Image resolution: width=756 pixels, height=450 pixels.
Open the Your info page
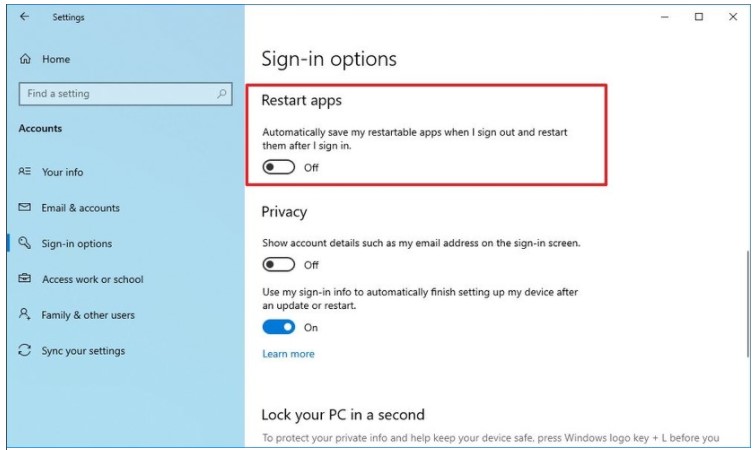[x=62, y=172]
